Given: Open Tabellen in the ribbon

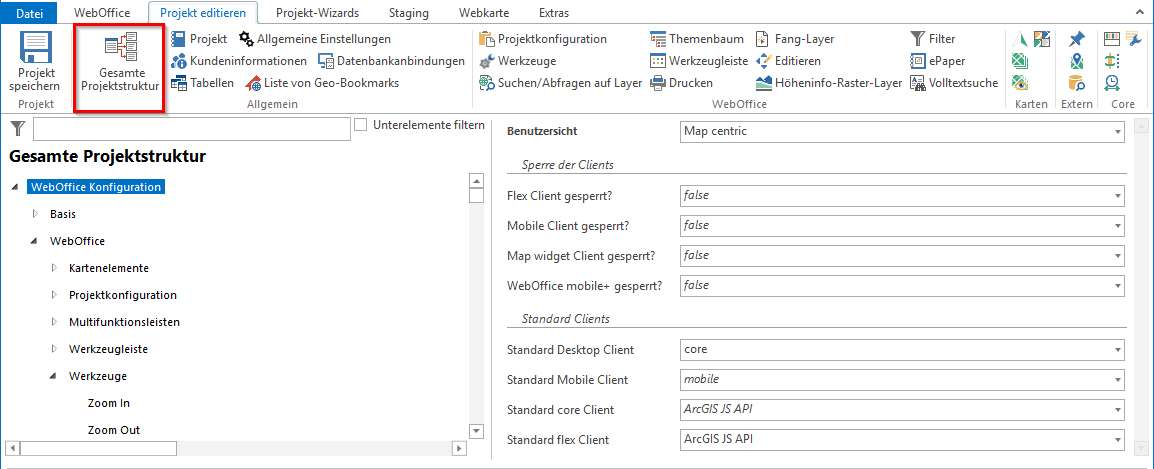Looking at the screenshot, I should point(202,83).
